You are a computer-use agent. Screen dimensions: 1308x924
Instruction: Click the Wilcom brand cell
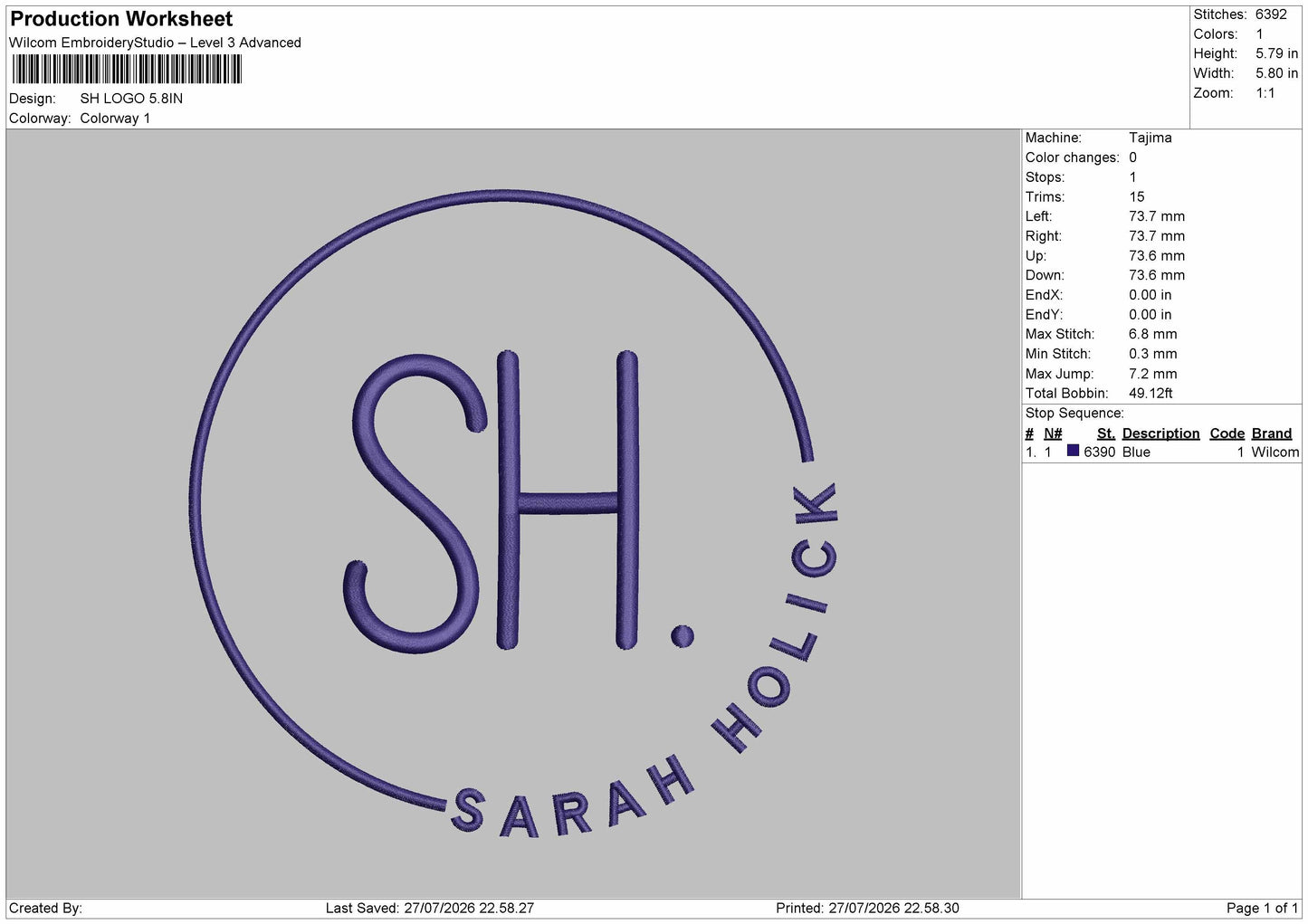point(1275,452)
